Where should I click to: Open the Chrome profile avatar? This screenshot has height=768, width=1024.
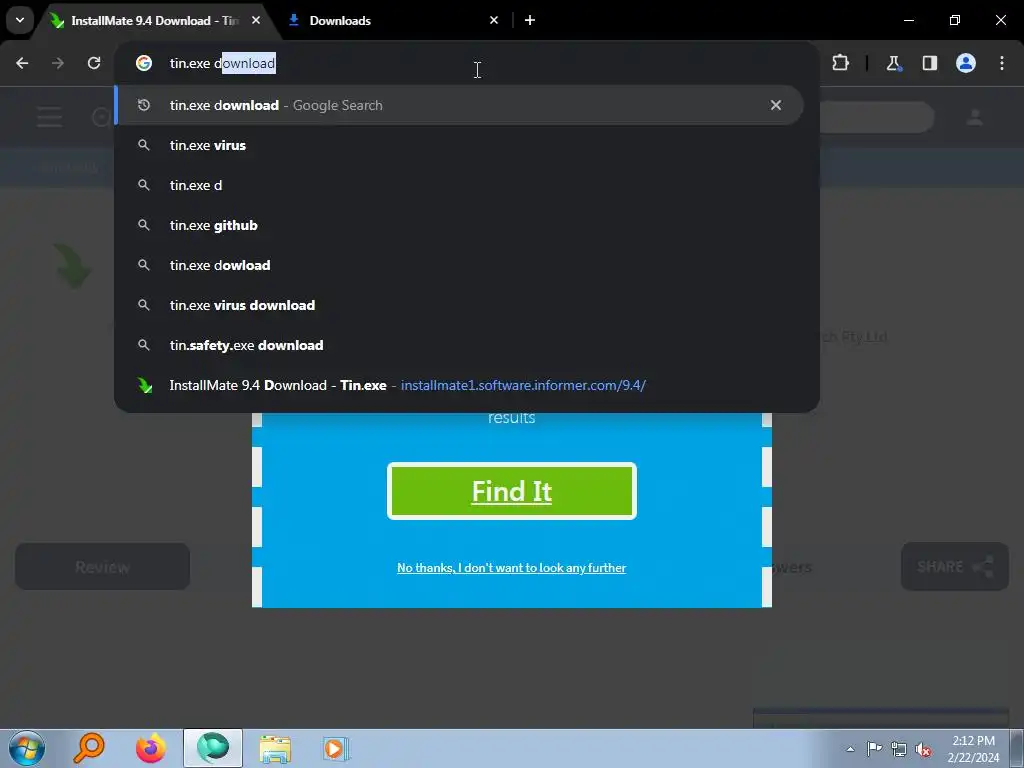965,63
